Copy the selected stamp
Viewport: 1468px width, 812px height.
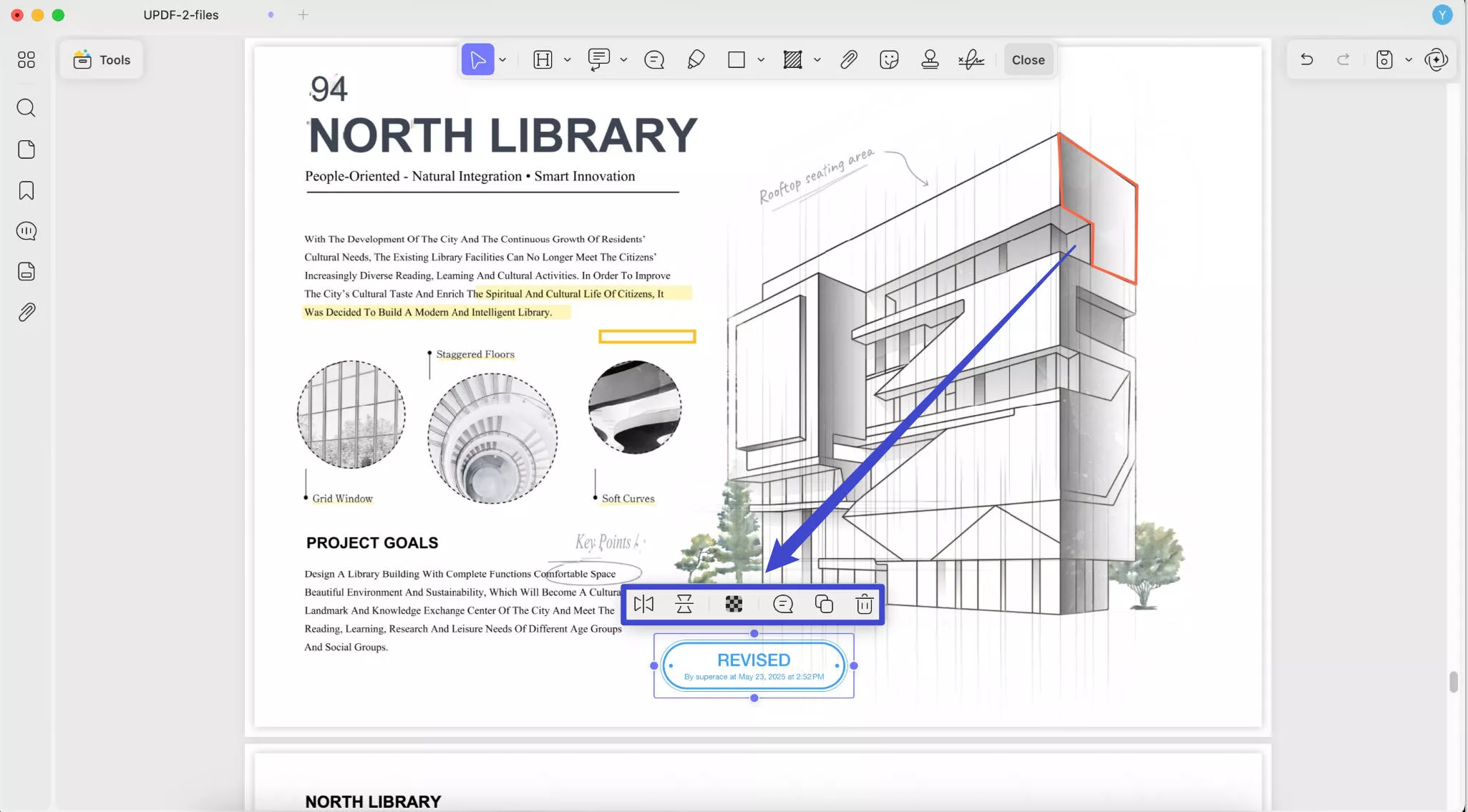(824, 605)
